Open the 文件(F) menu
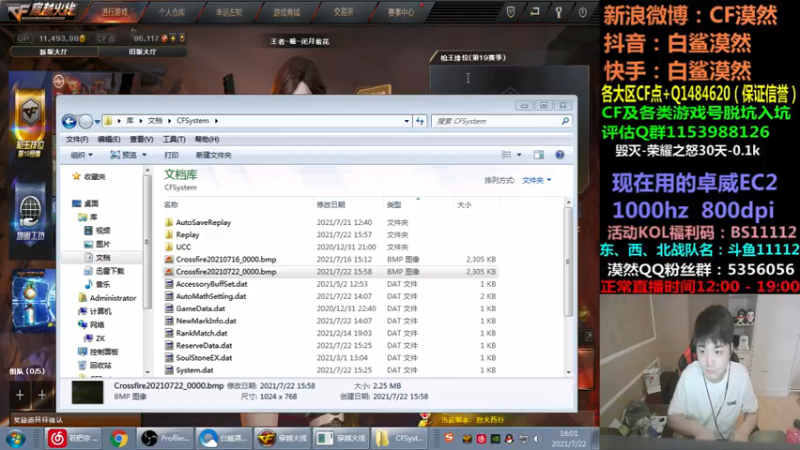800x450 pixels. point(77,139)
